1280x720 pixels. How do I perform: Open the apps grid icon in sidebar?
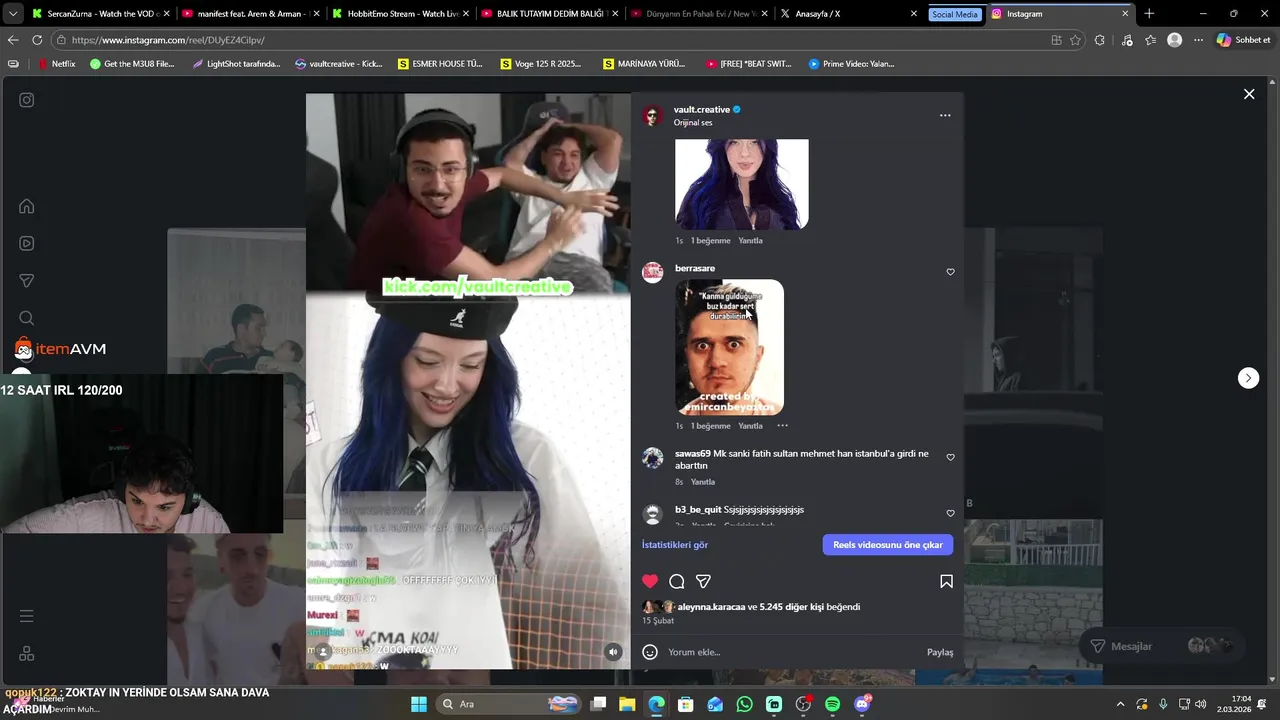[x=27, y=653]
